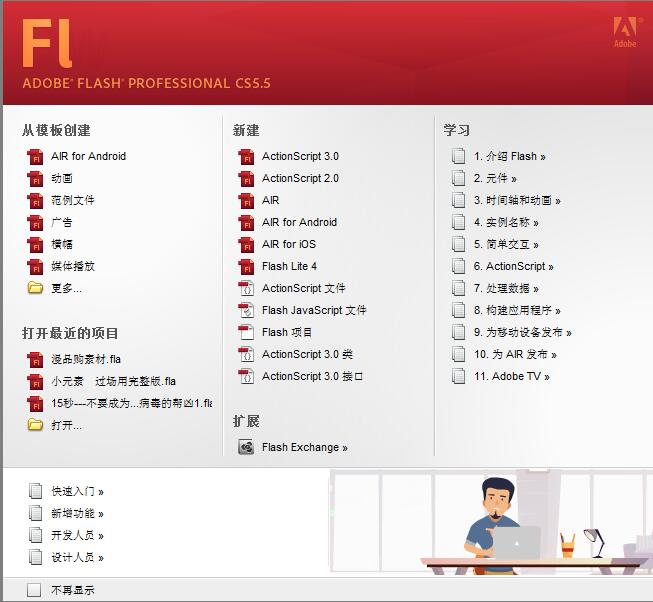Click the page icon beside 11. Adobe TV
The width and height of the screenshot is (653, 602).
[x=459, y=376]
